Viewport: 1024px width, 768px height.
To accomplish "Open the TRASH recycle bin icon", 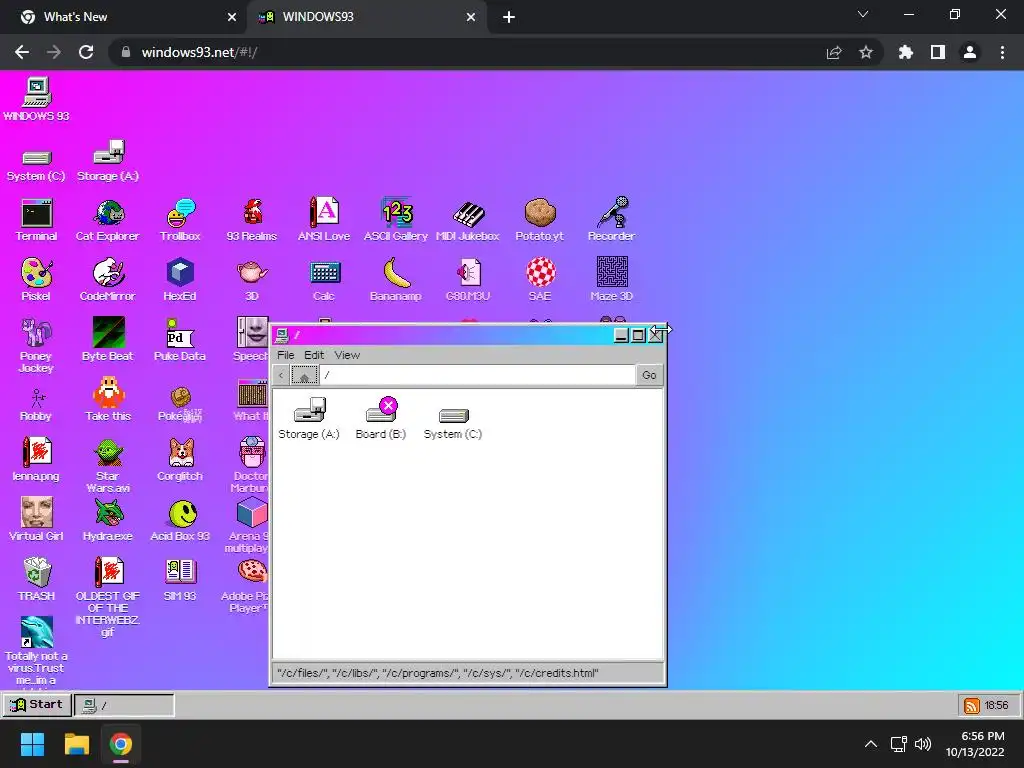I will pos(37,579).
